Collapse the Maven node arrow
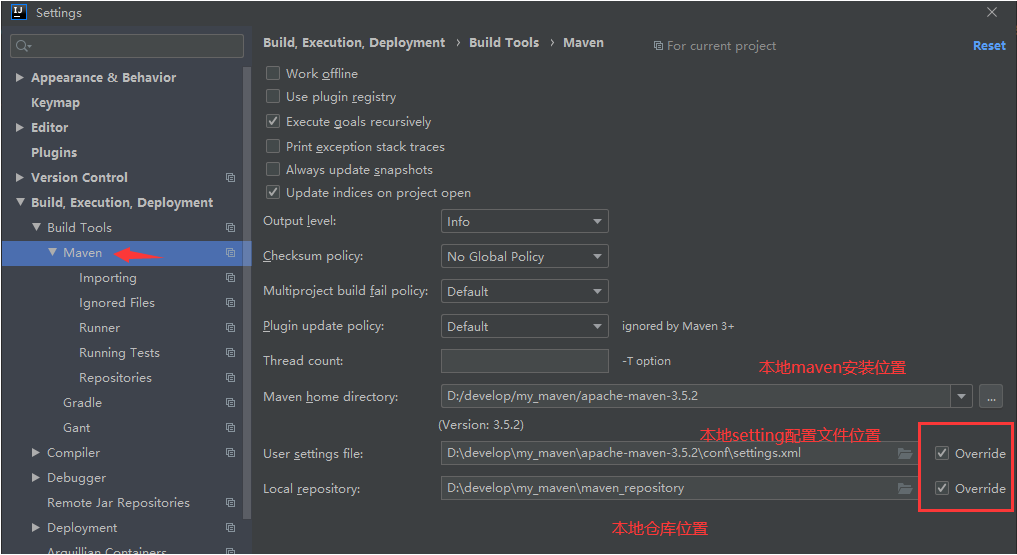The image size is (1017, 555). [x=53, y=252]
